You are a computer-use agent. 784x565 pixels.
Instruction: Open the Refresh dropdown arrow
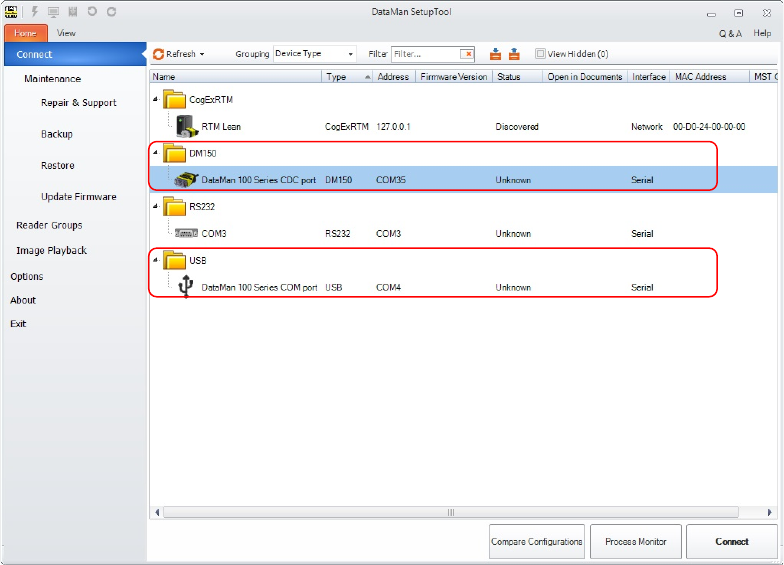[x=202, y=54]
